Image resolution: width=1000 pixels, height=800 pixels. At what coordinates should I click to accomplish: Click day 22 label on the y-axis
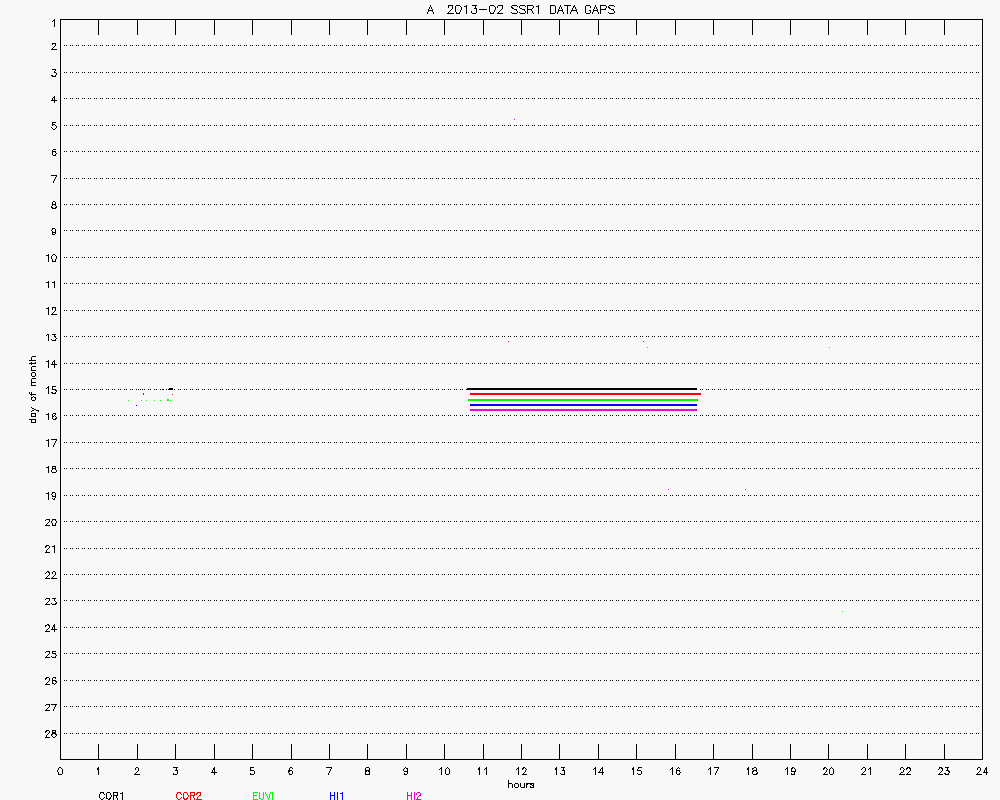click(x=48, y=575)
